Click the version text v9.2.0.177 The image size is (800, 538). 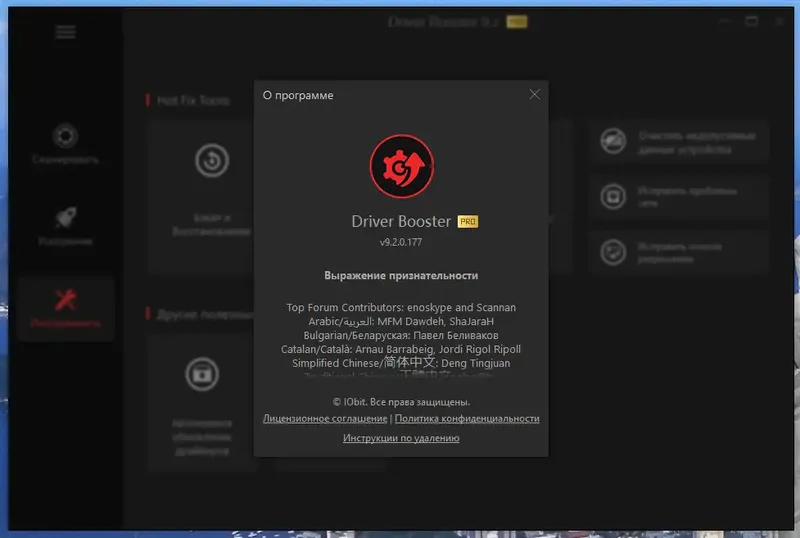[x=401, y=242]
